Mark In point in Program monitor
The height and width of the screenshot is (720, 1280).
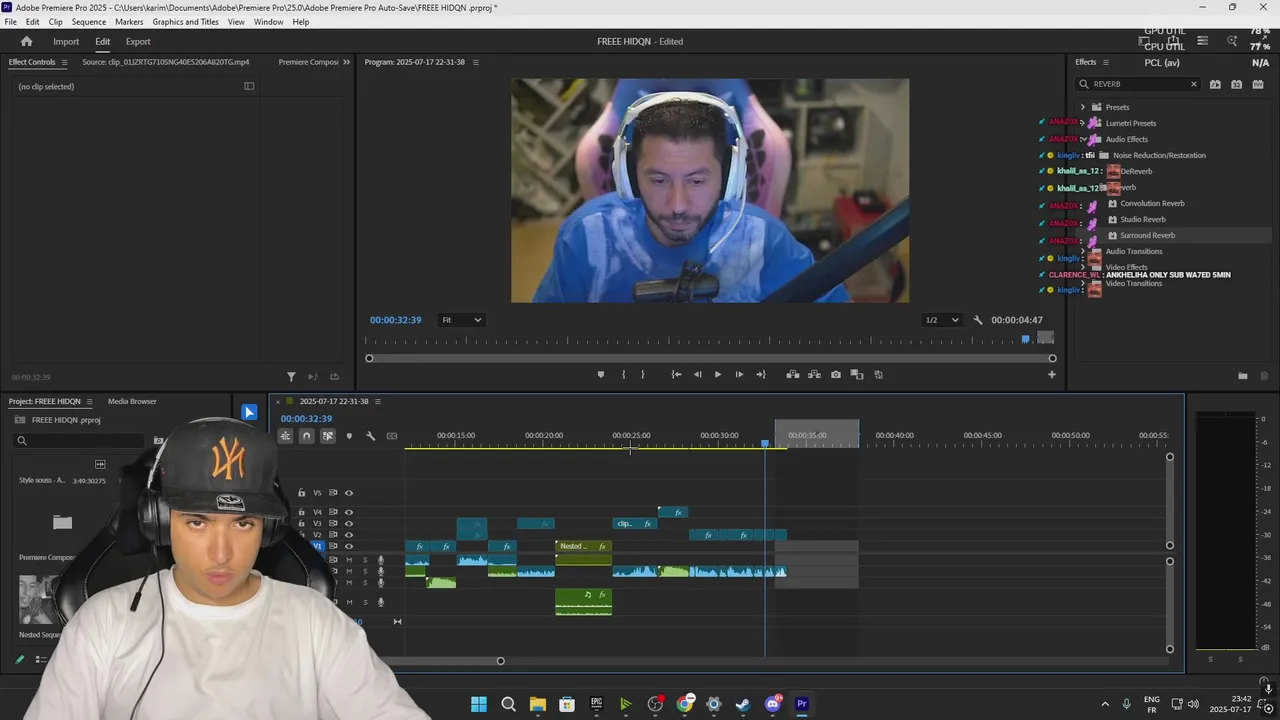(623, 374)
